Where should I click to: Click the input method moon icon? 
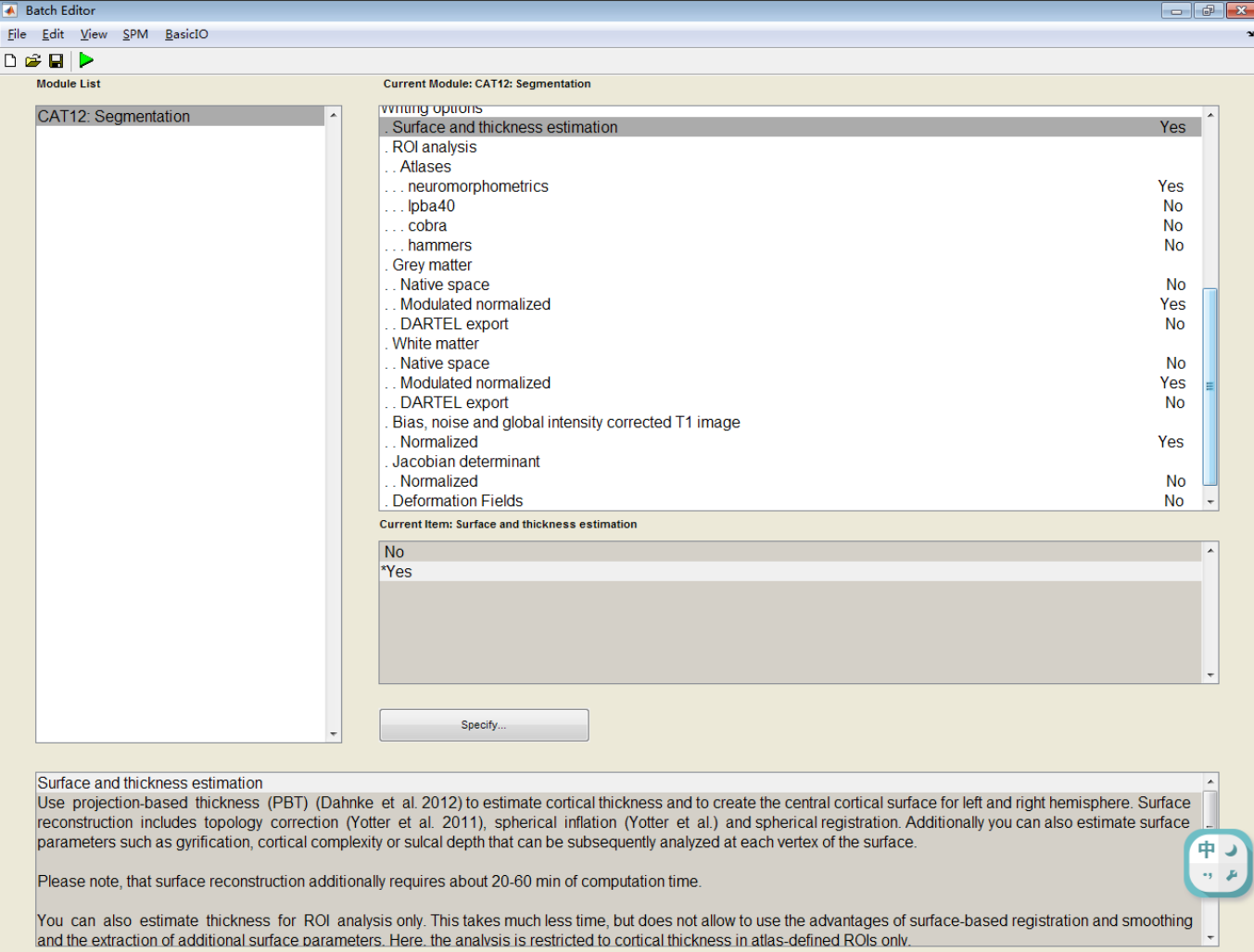pos(1232,849)
